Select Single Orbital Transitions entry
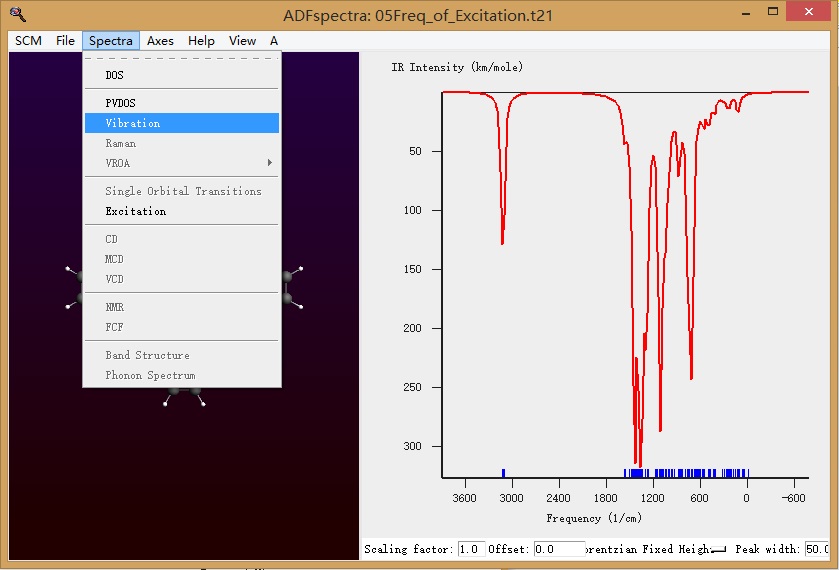The height and width of the screenshot is (570, 839). (182, 191)
